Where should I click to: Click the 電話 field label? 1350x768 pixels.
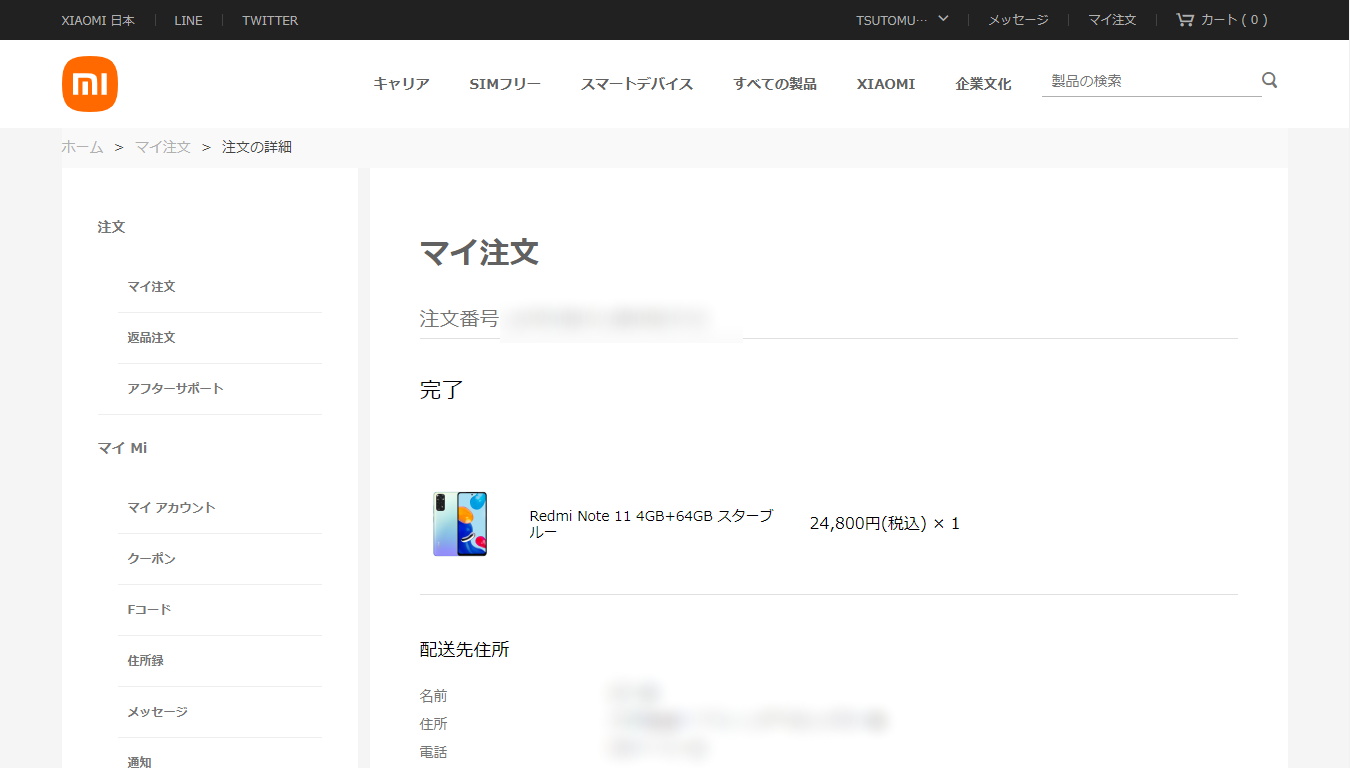pos(434,751)
